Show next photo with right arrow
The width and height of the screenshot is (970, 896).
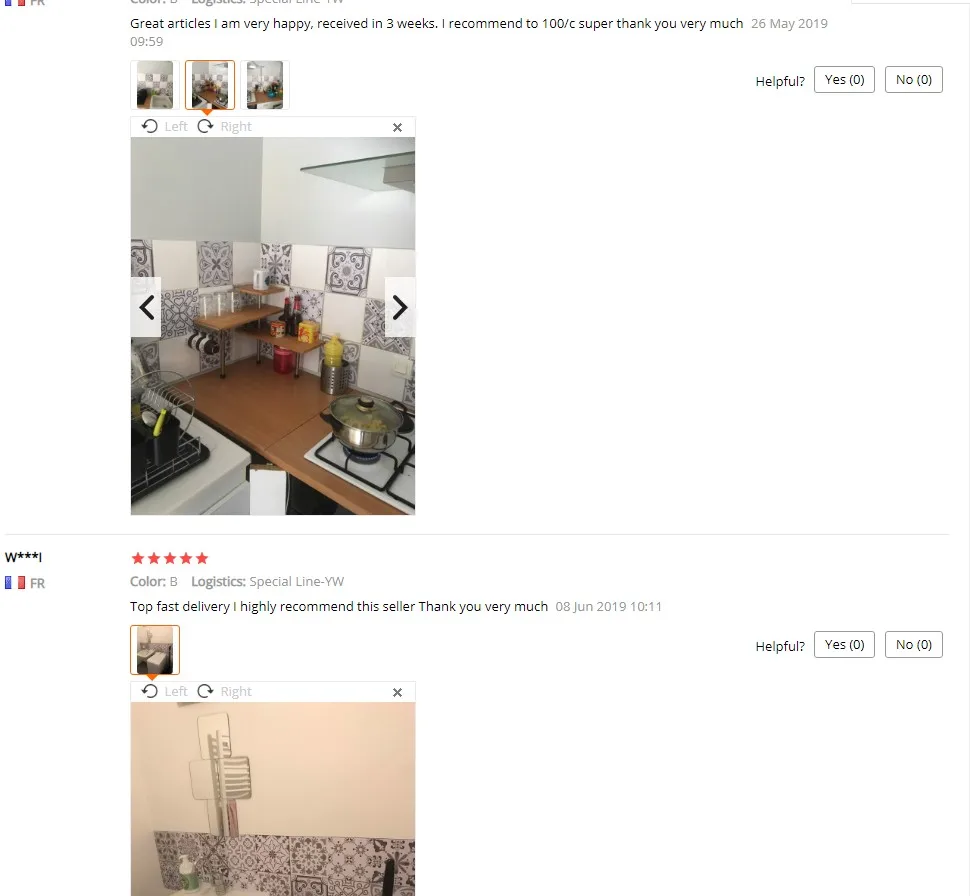coord(400,307)
